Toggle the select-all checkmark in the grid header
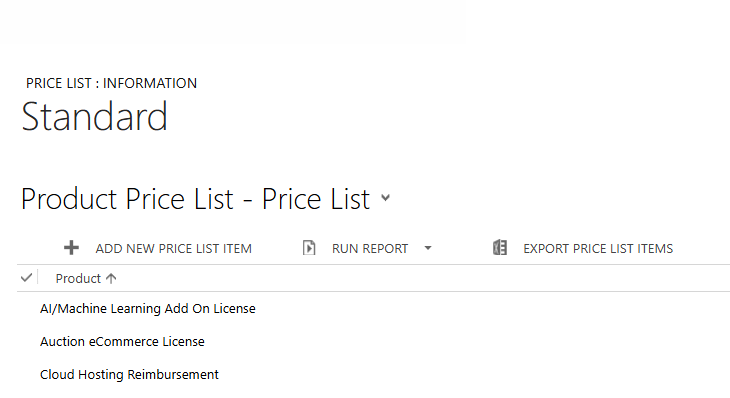Screen dimensions: 730x398 pos(27,278)
